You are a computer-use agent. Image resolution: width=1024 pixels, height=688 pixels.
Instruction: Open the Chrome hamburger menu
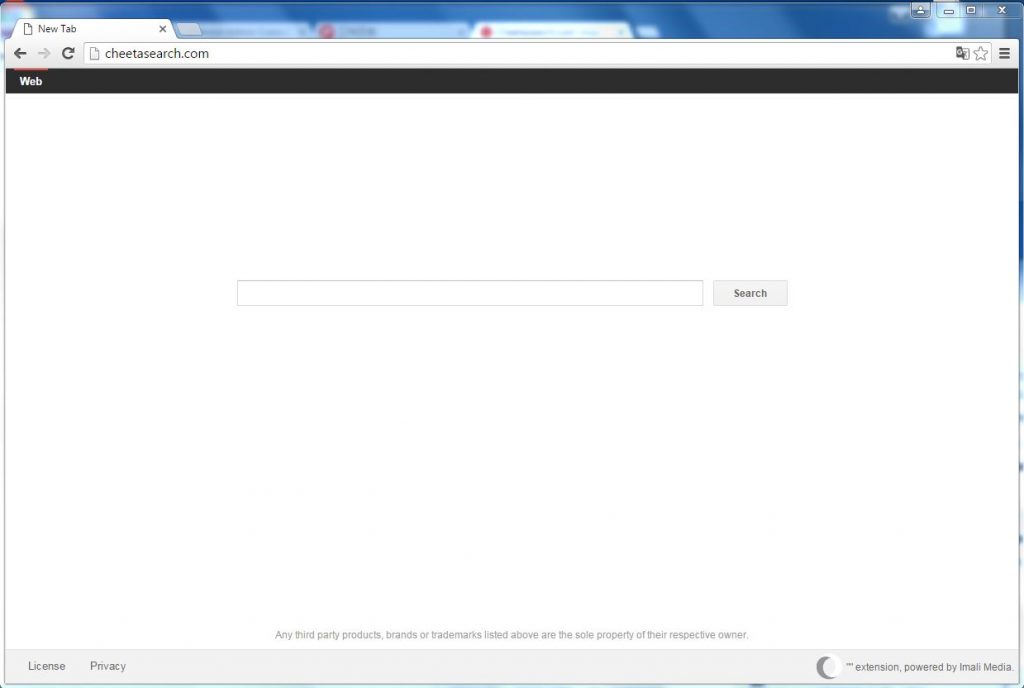click(1004, 54)
